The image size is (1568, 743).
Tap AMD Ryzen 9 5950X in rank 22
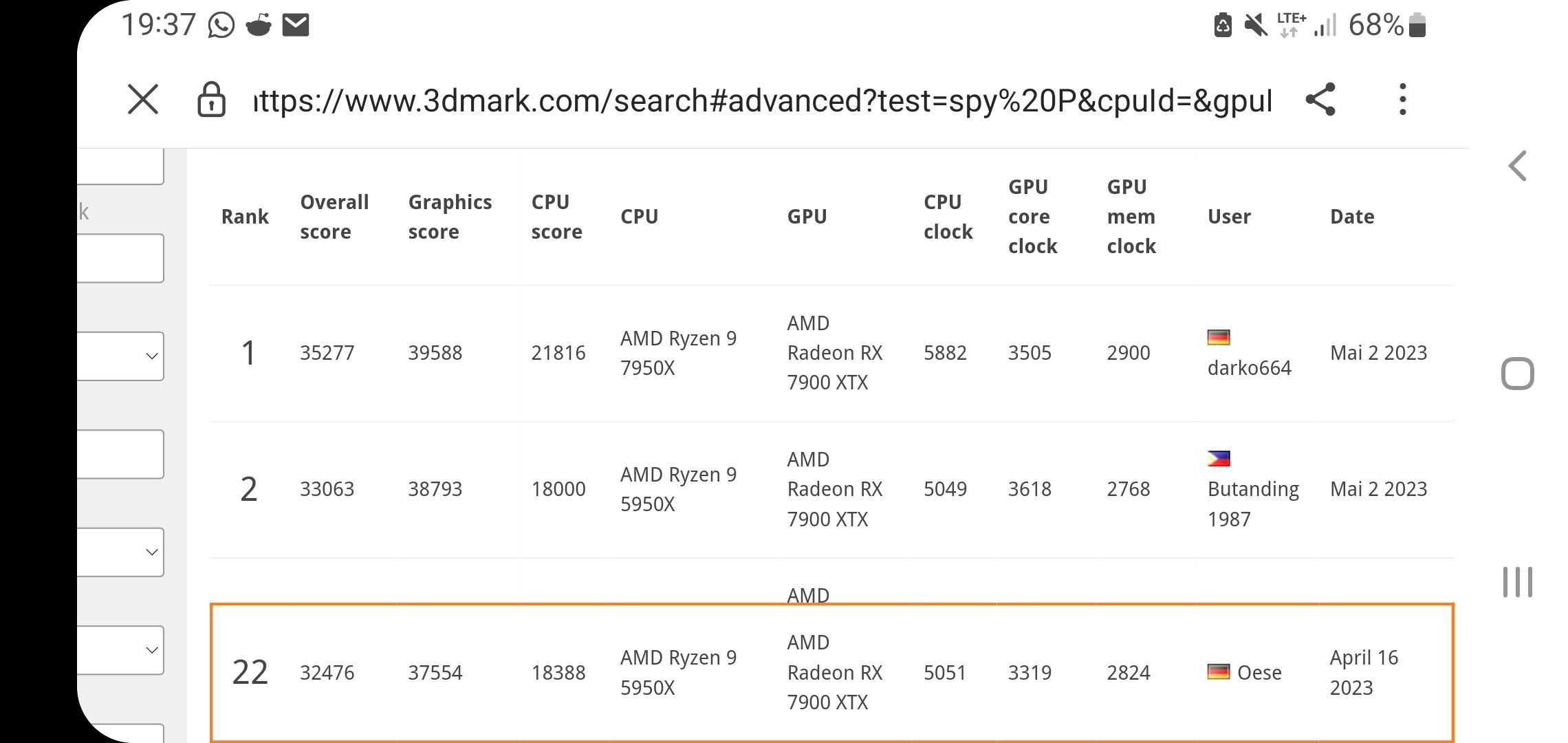678,672
